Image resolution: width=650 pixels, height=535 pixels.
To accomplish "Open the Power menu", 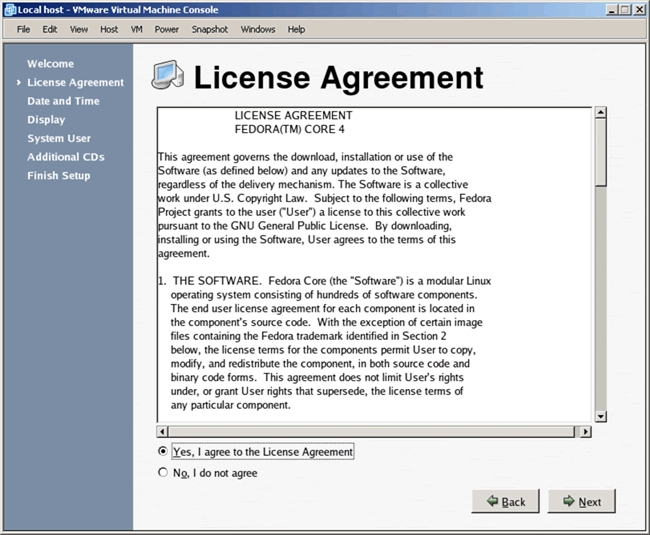I will 167,30.
